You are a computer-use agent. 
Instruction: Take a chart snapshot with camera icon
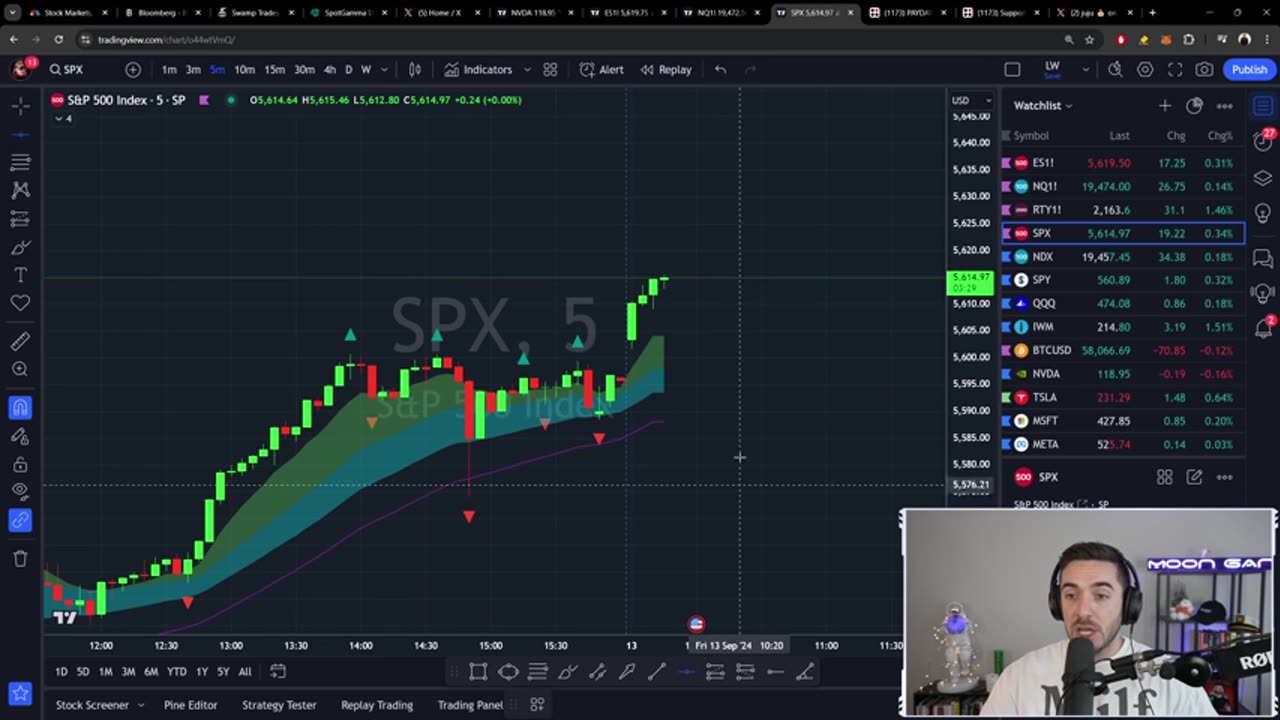click(x=1205, y=69)
